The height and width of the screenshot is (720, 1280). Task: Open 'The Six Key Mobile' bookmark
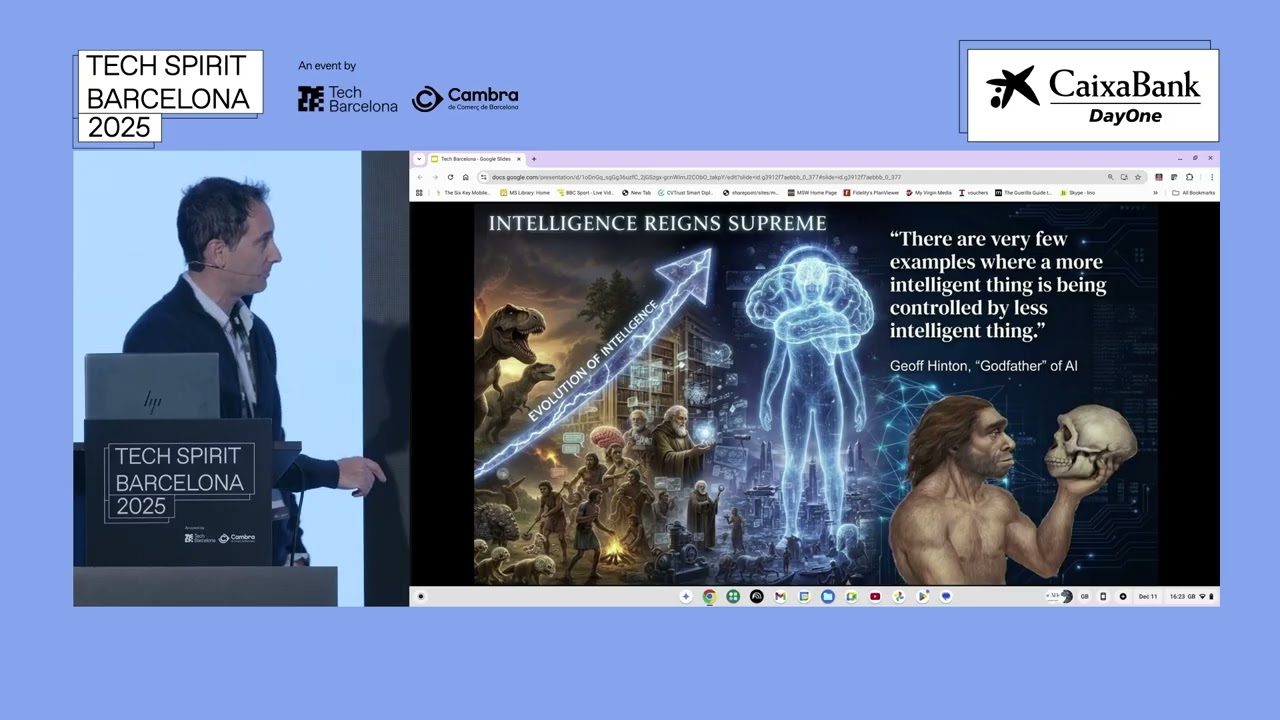click(462, 192)
